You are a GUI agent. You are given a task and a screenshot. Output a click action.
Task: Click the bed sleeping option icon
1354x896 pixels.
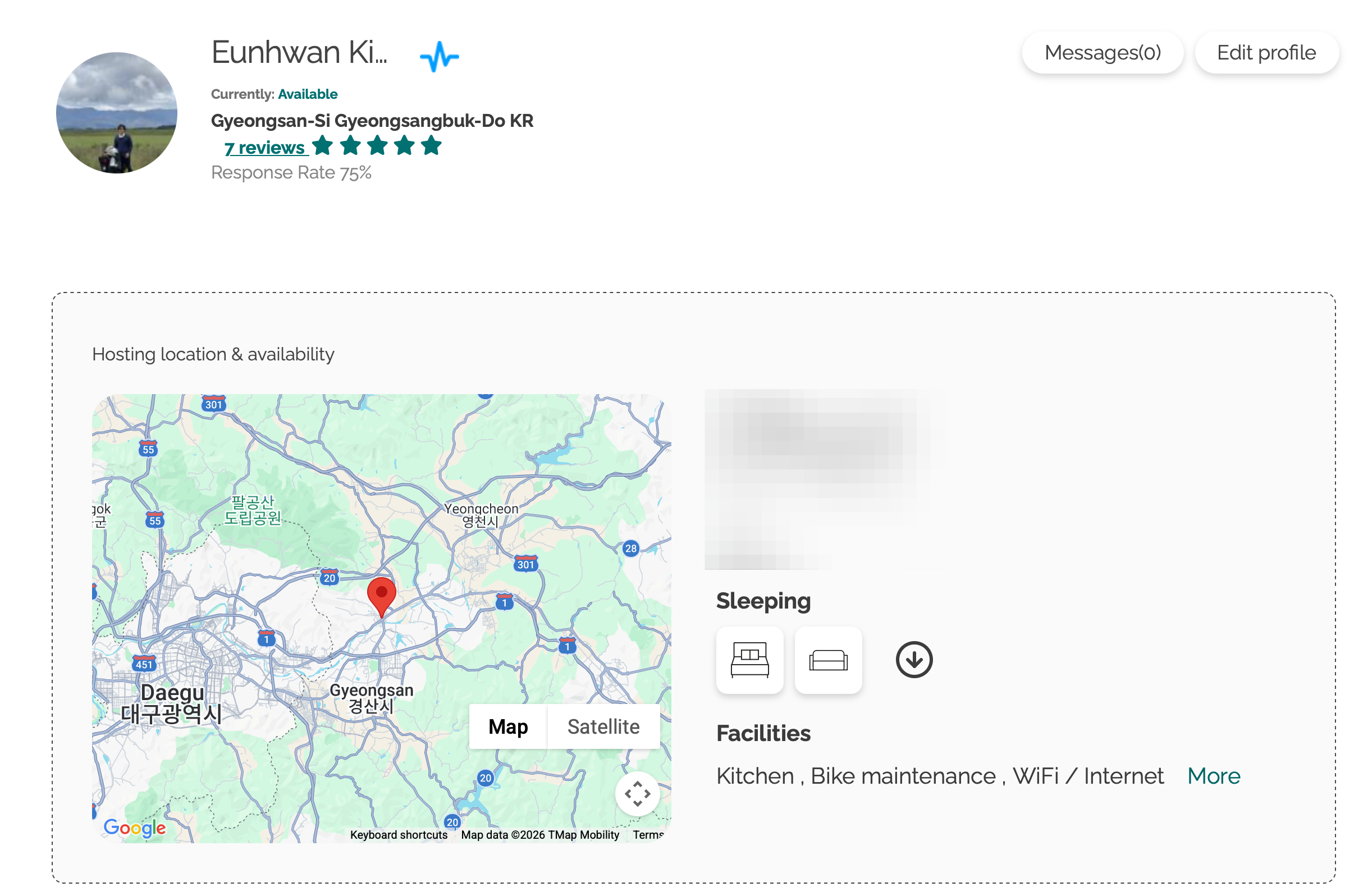point(749,660)
